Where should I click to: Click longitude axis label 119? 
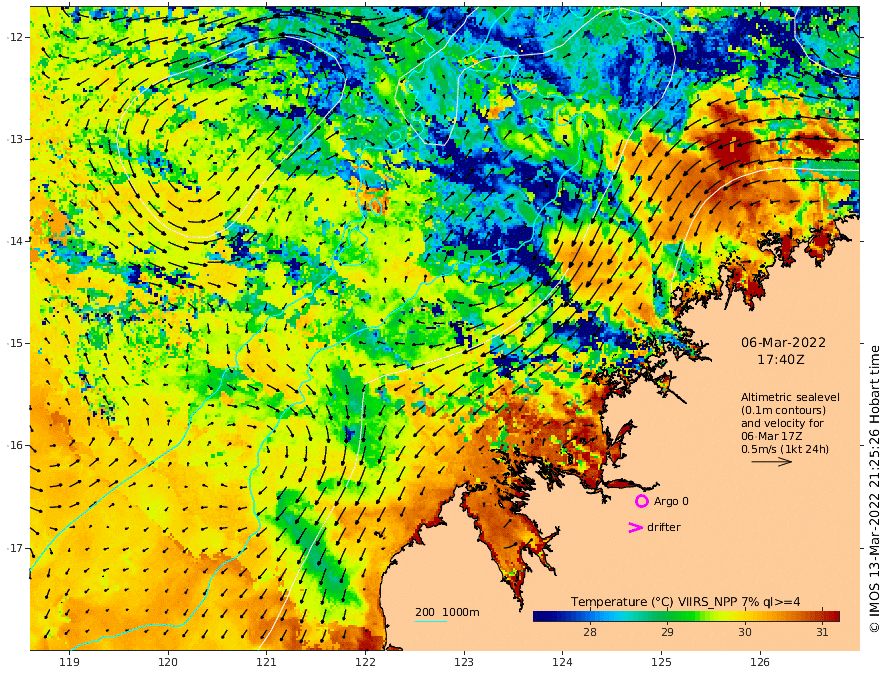pos(69,662)
